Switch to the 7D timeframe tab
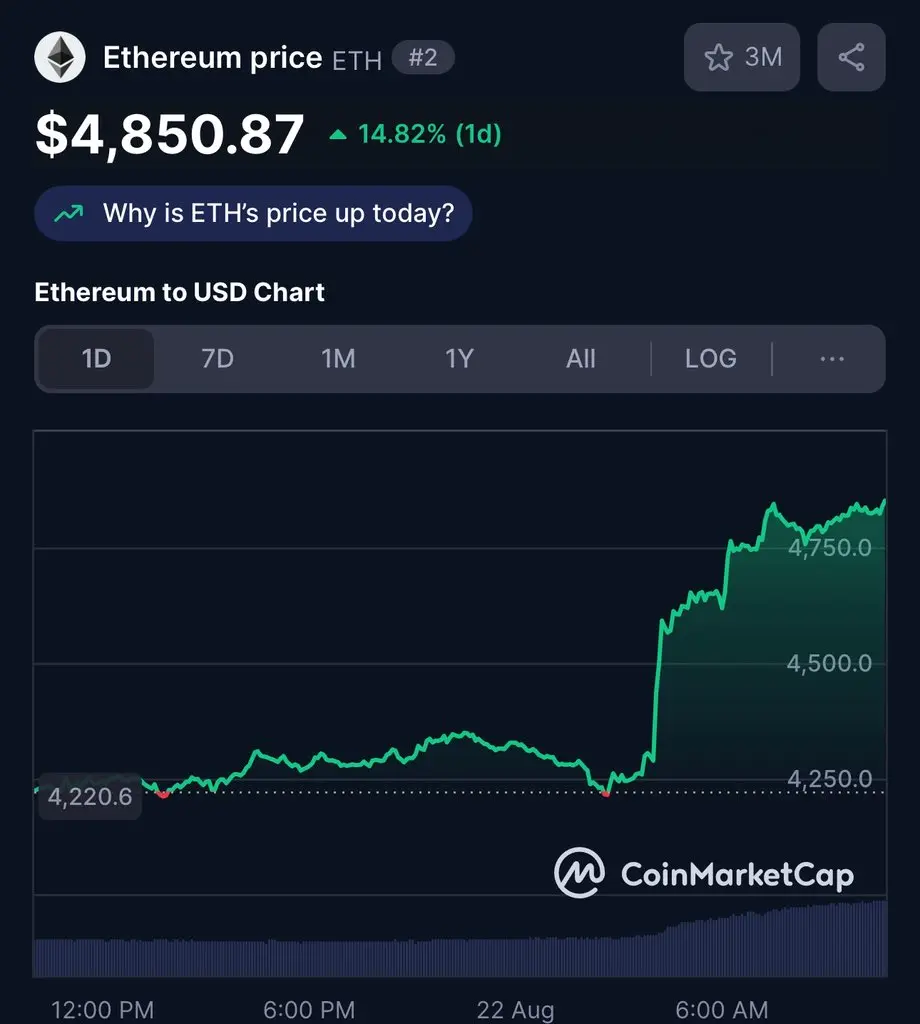Viewport: 920px width, 1024px height. tap(217, 359)
